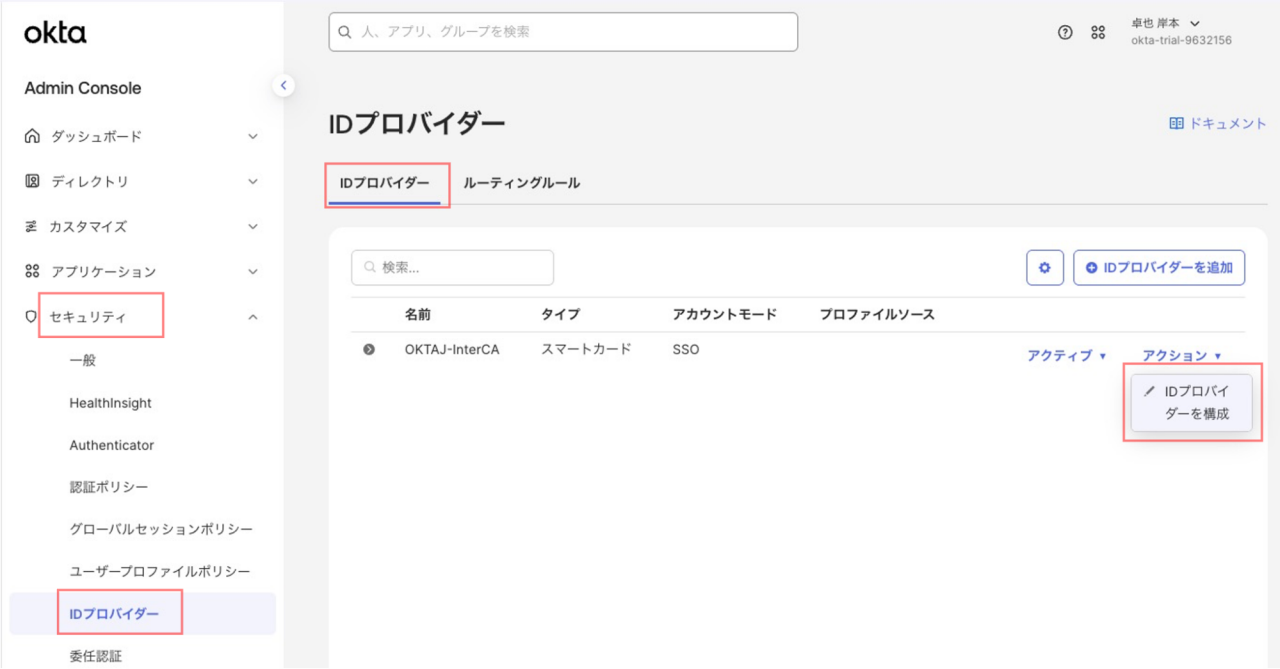Click the セキュリティ shield icon
This screenshot has height=669, width=1280.
pyautogui.click(x=31, y=317)
